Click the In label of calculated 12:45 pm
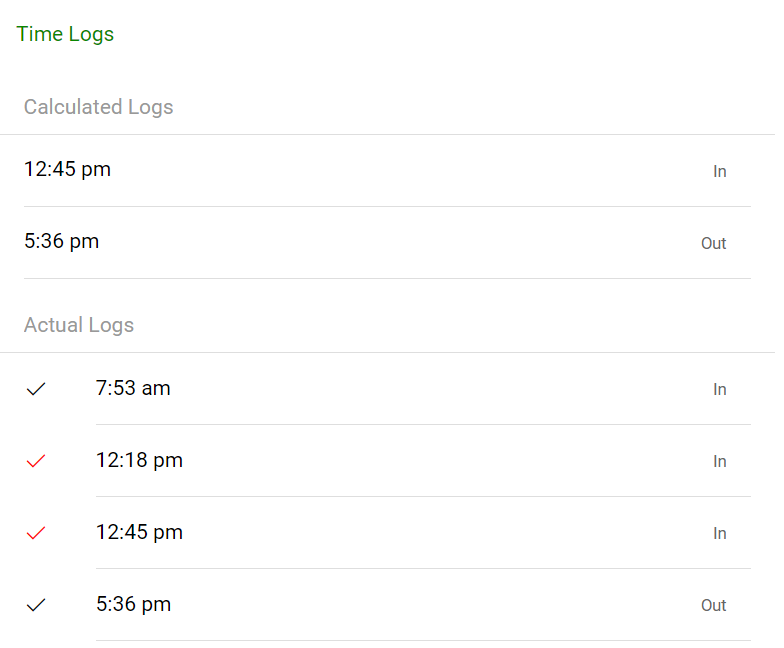 point(719,171)
